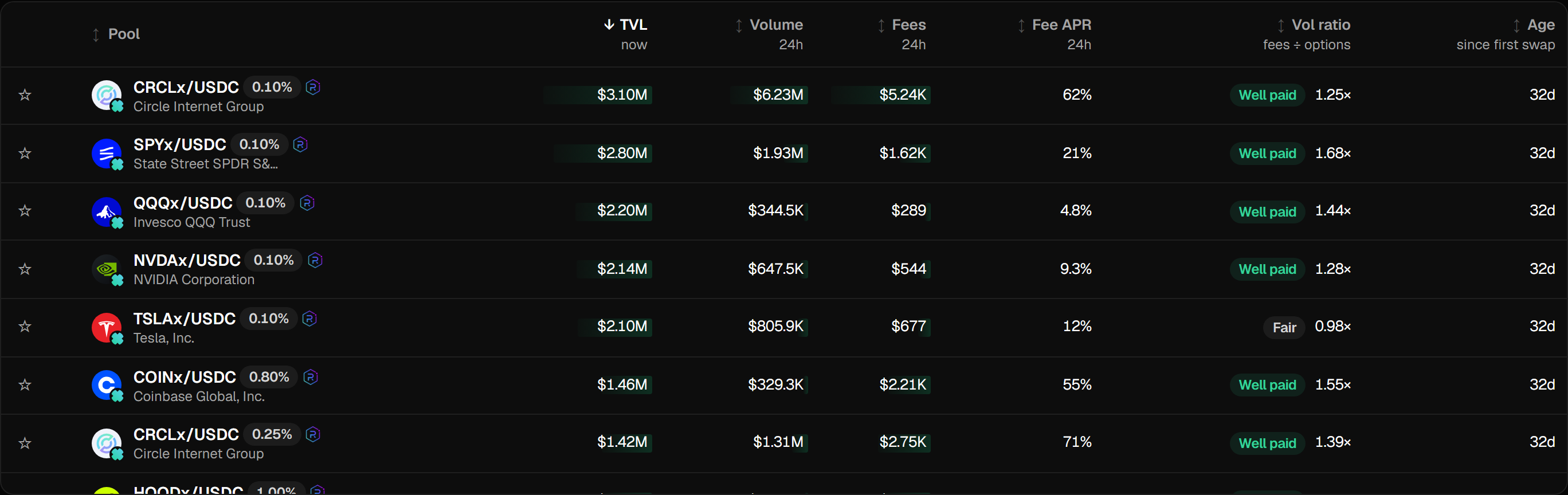Click the Tesla, Inc. subtitle text
This screenshot has width=1568, height=495.
point(164,339)
